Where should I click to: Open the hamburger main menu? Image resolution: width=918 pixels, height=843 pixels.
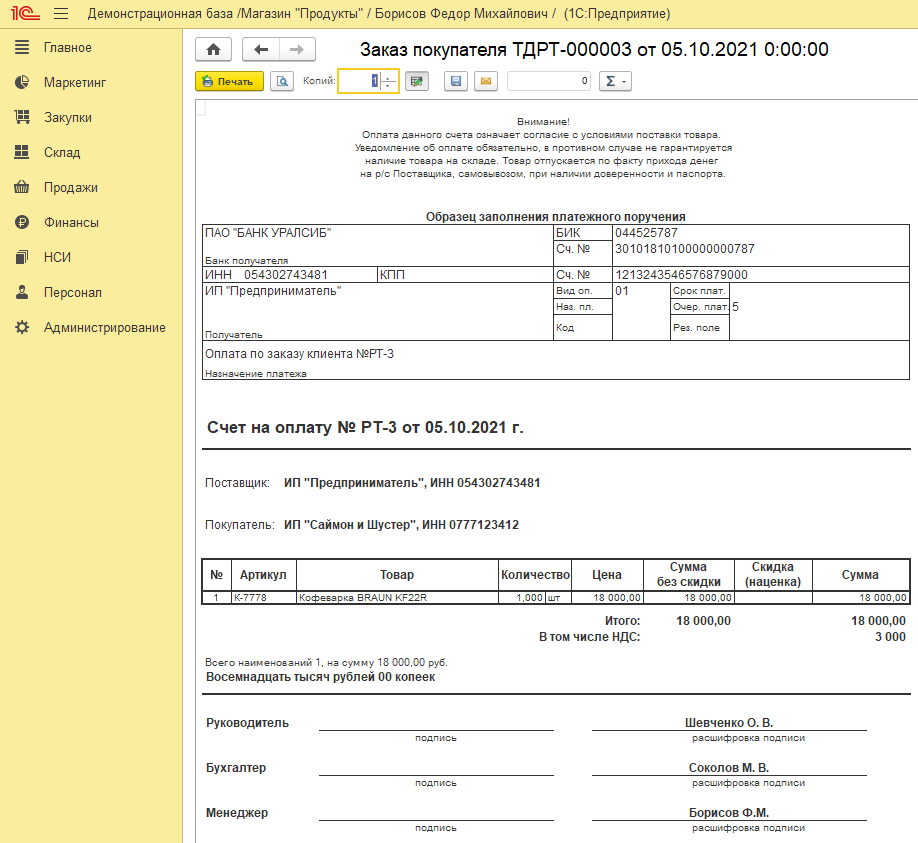pyautogui.click(x=61, y=14)
